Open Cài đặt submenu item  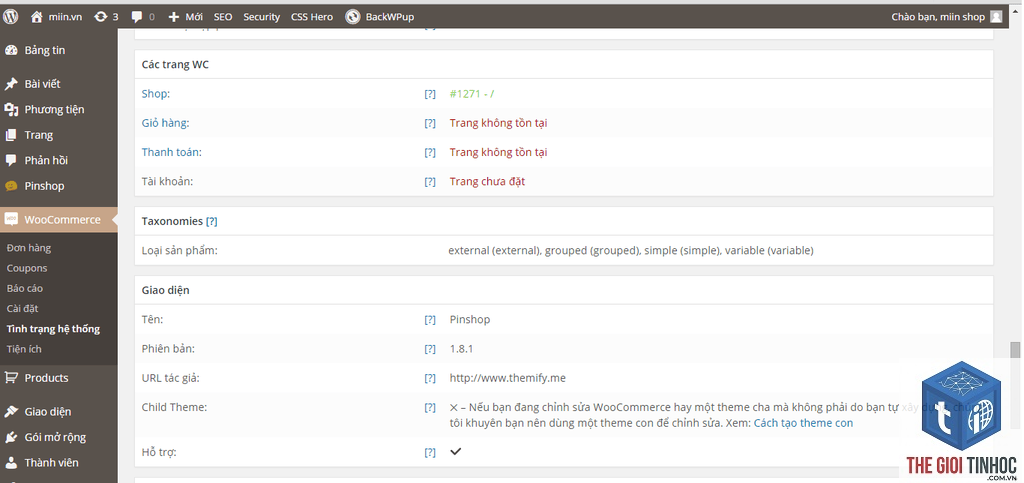pyautogui.click(x=23, y=309)
